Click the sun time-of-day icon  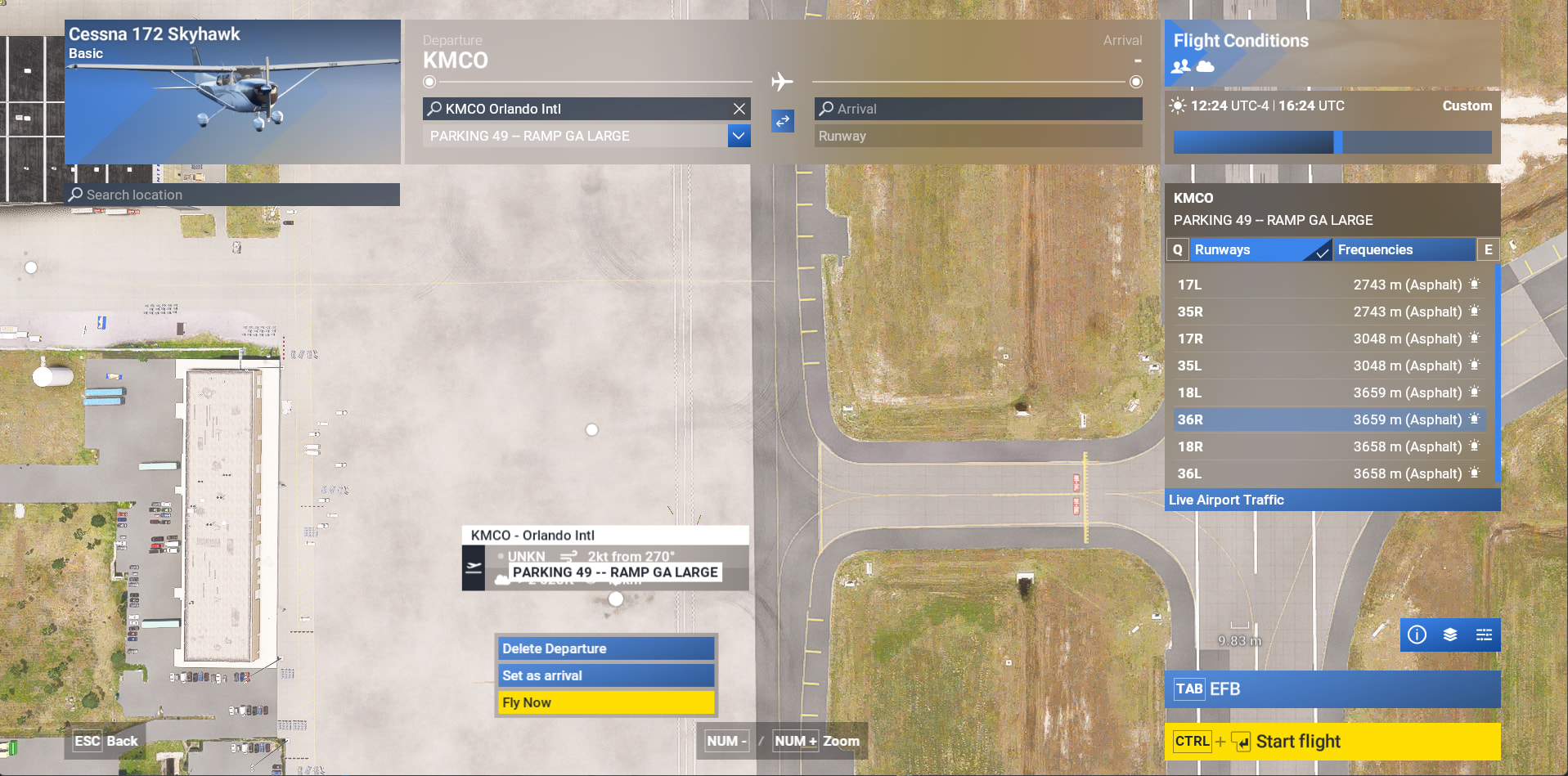[1178, 105]
